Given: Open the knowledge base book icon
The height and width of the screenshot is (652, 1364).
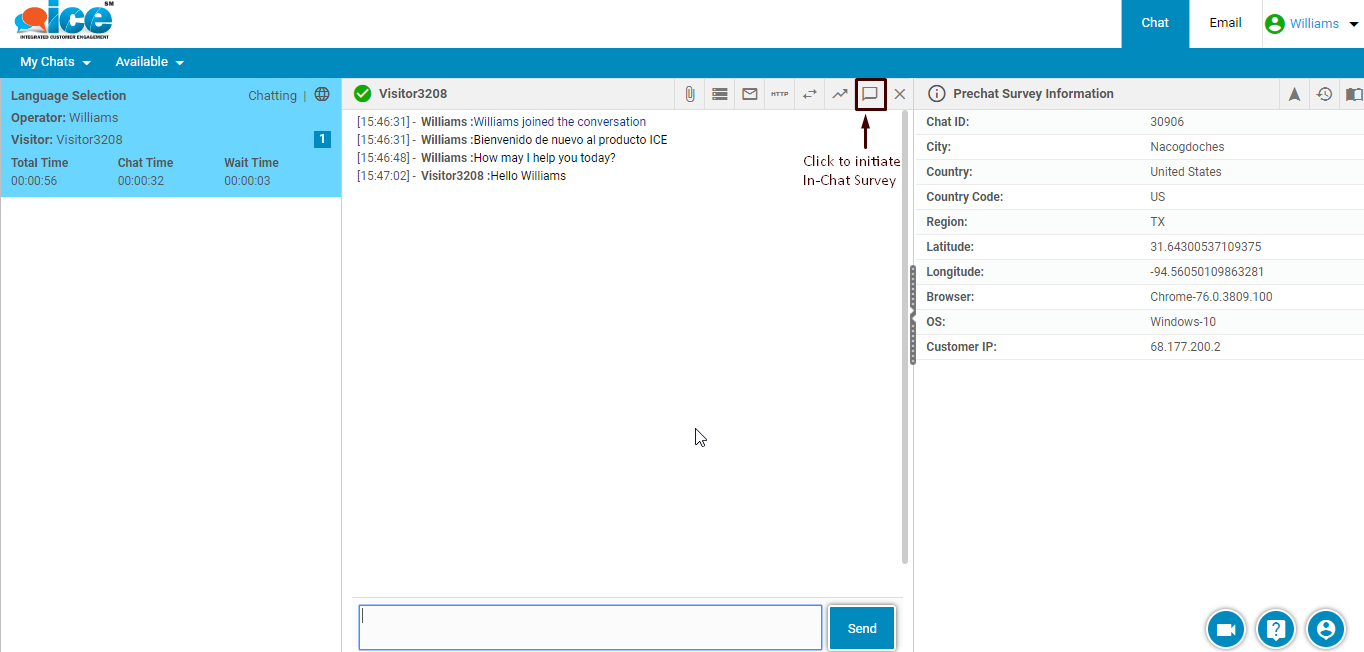Looking at the screenshot, I should [x=1353, y=94].
